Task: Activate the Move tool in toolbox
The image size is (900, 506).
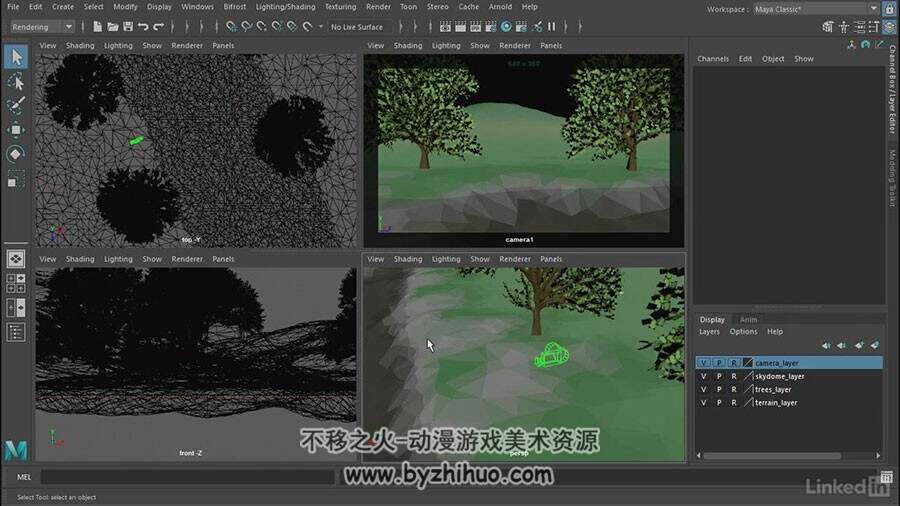Action: coord(15,130)
